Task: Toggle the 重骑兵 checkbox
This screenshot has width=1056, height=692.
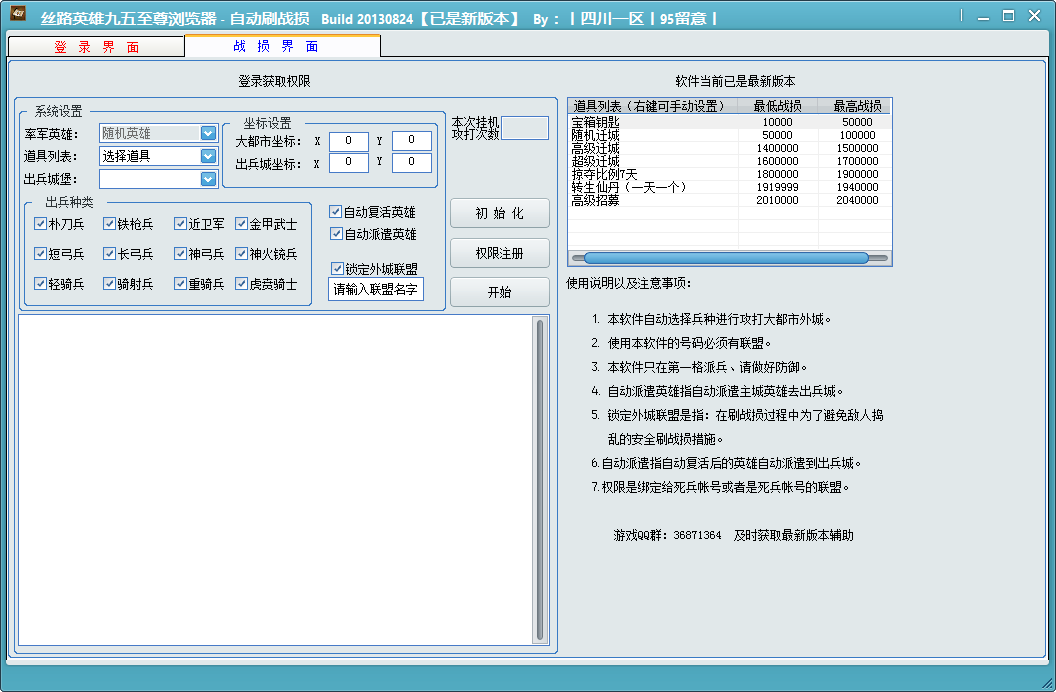Action: tap(180, 283)
